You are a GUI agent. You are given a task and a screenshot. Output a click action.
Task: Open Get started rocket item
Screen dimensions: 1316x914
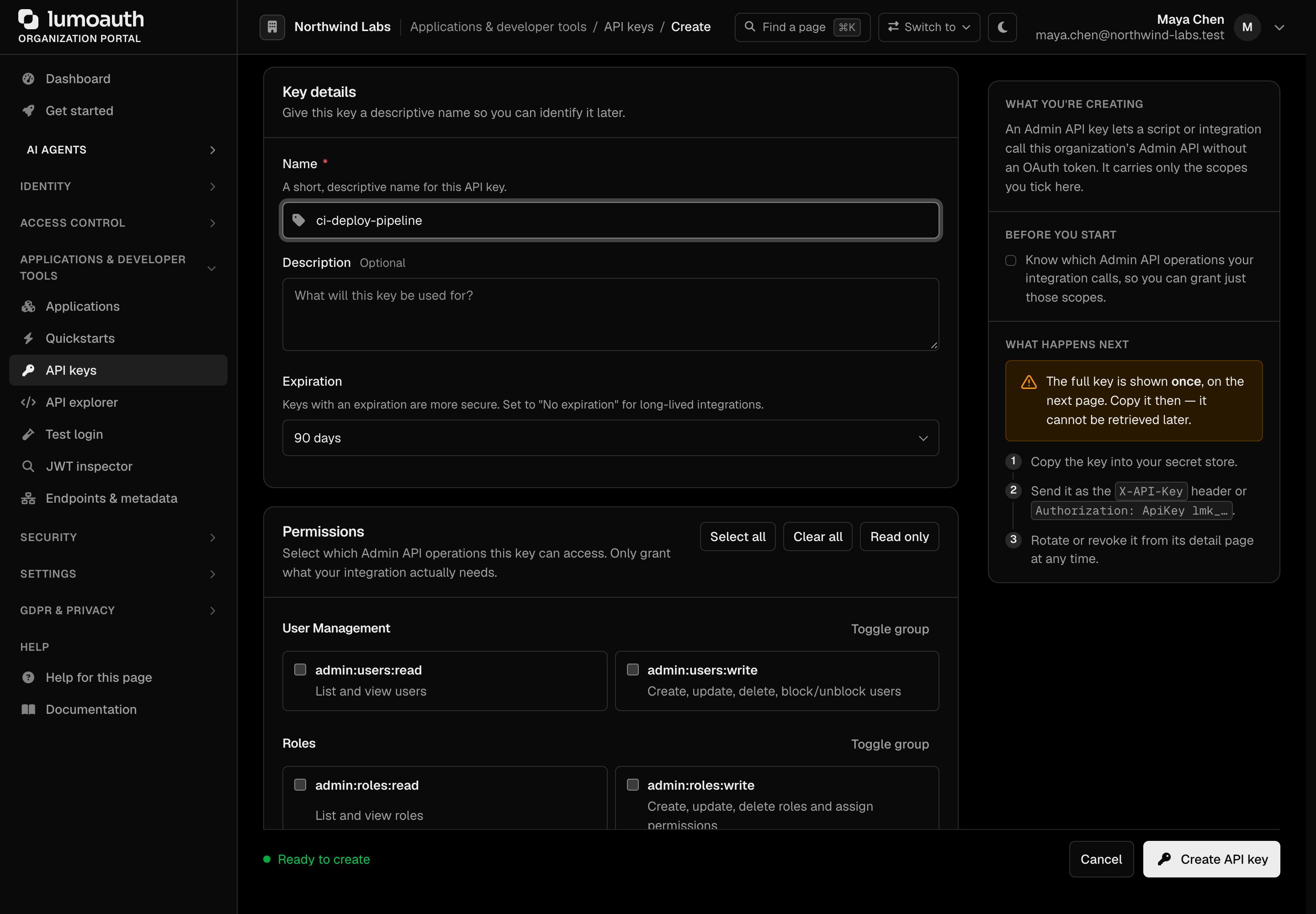pyautogui.click(x=118, y=111)
